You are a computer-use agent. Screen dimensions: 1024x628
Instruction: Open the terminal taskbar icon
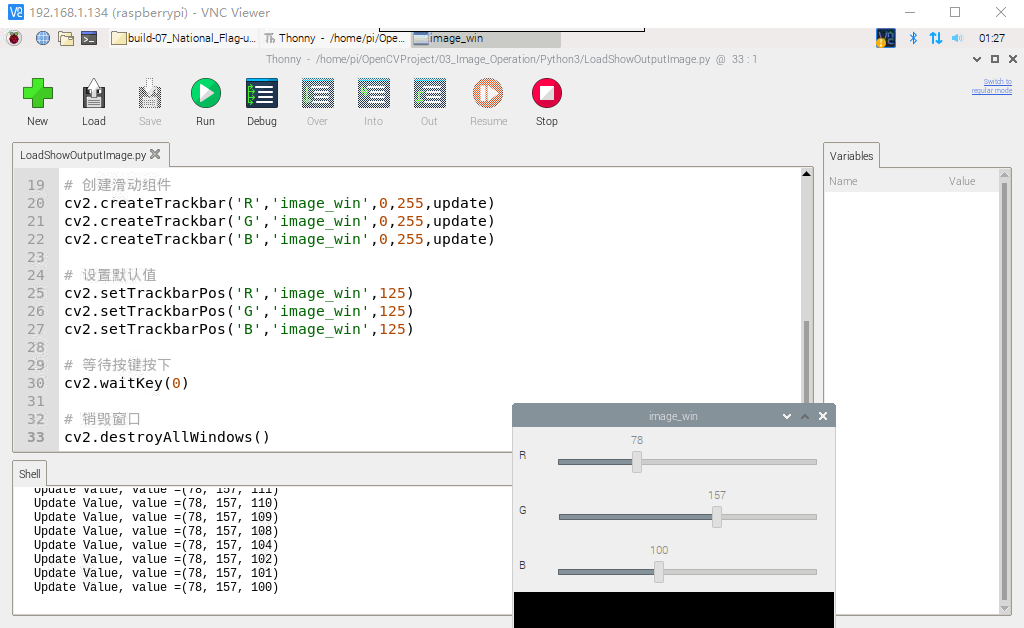[x=89, y=39]
